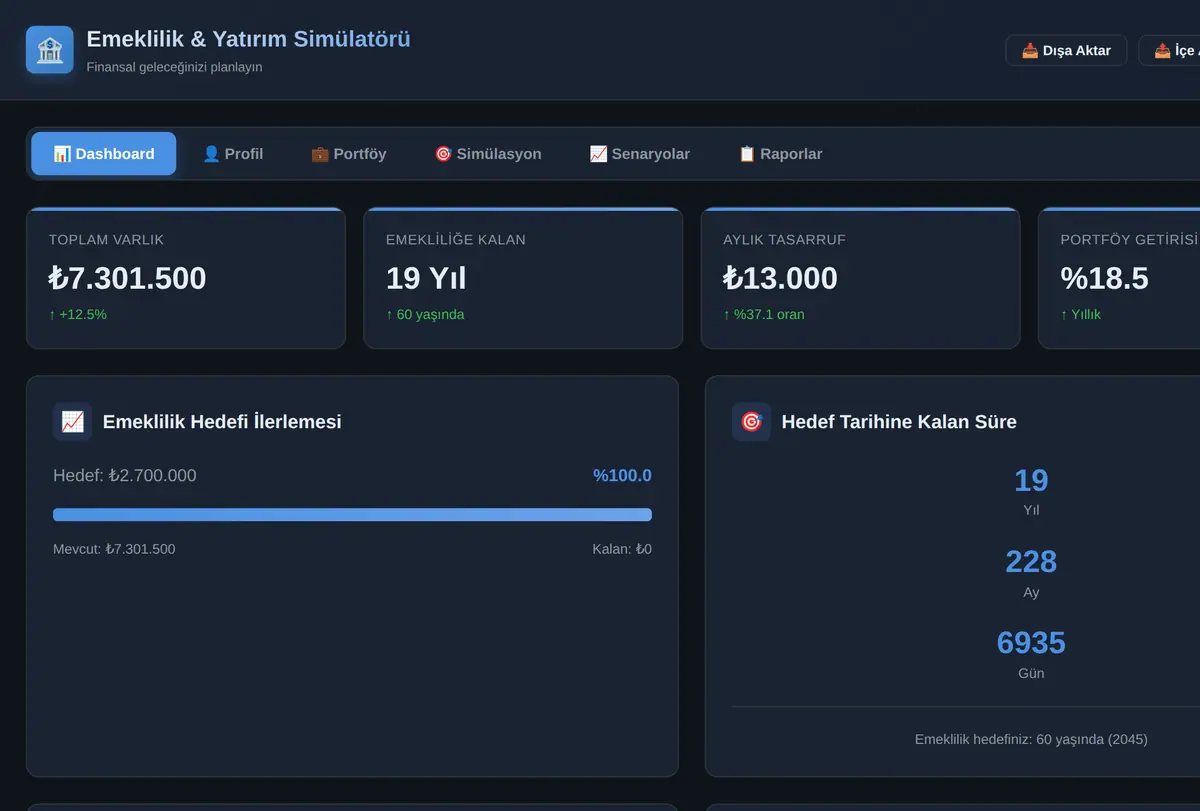Viewport: 1200px width, 811px height.
Task: Click the ₺7.301.500 total asset value
Action: coord(128,278)
